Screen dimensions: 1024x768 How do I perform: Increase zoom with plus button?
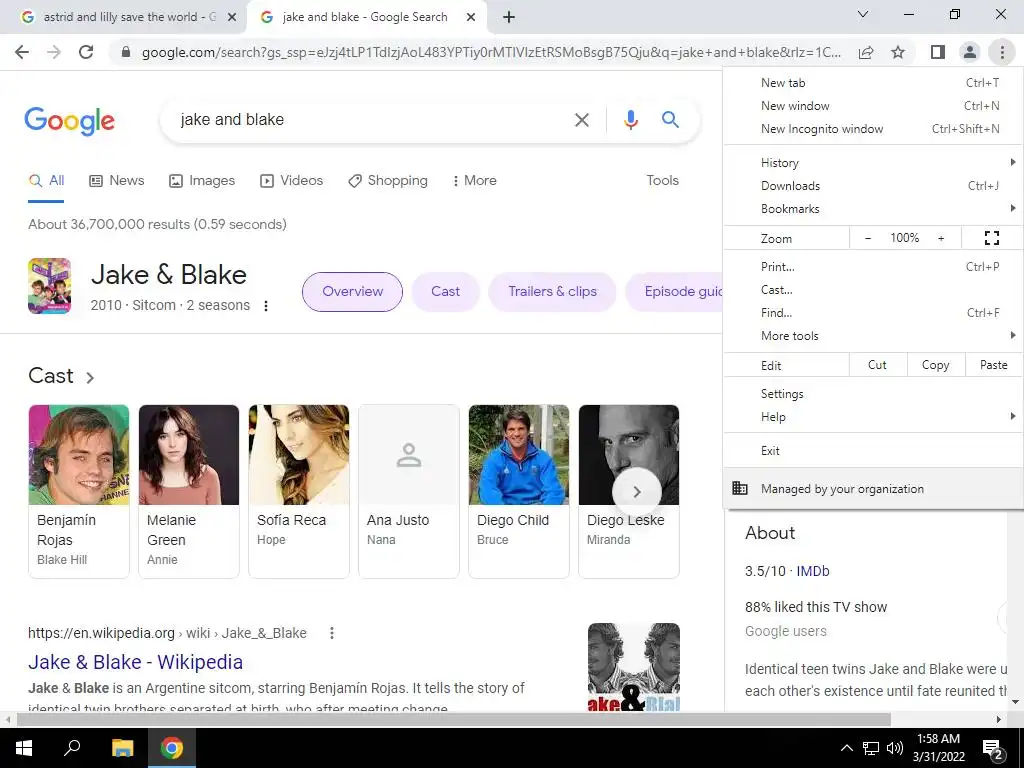(941, 238)
